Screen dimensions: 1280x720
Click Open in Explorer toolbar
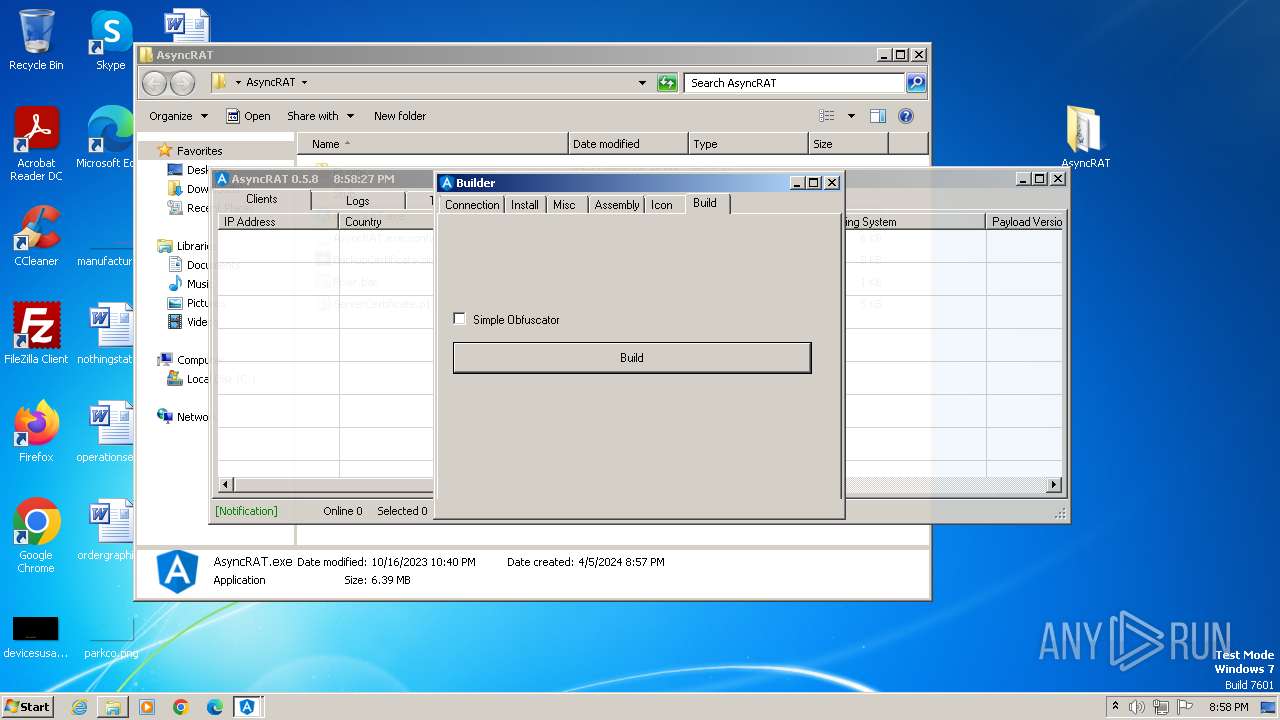[248, 116]
